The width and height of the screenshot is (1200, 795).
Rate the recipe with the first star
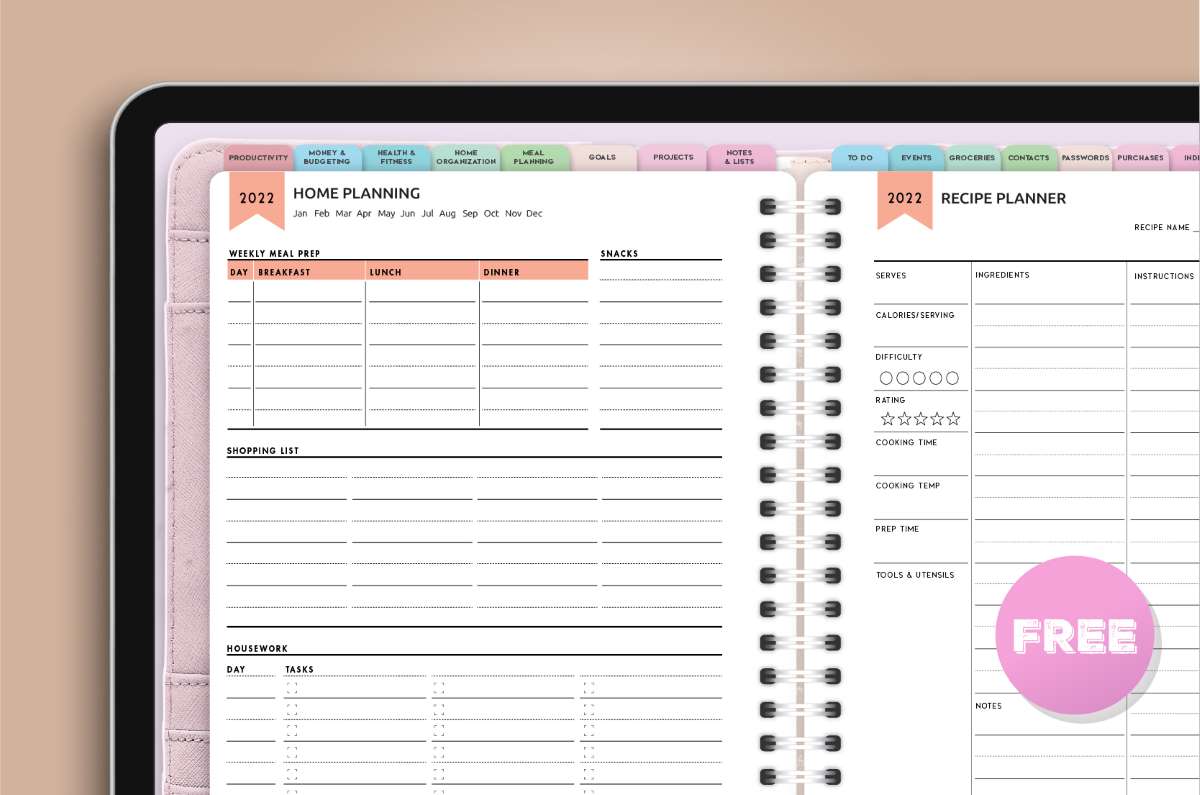click(x=887, y=419)
